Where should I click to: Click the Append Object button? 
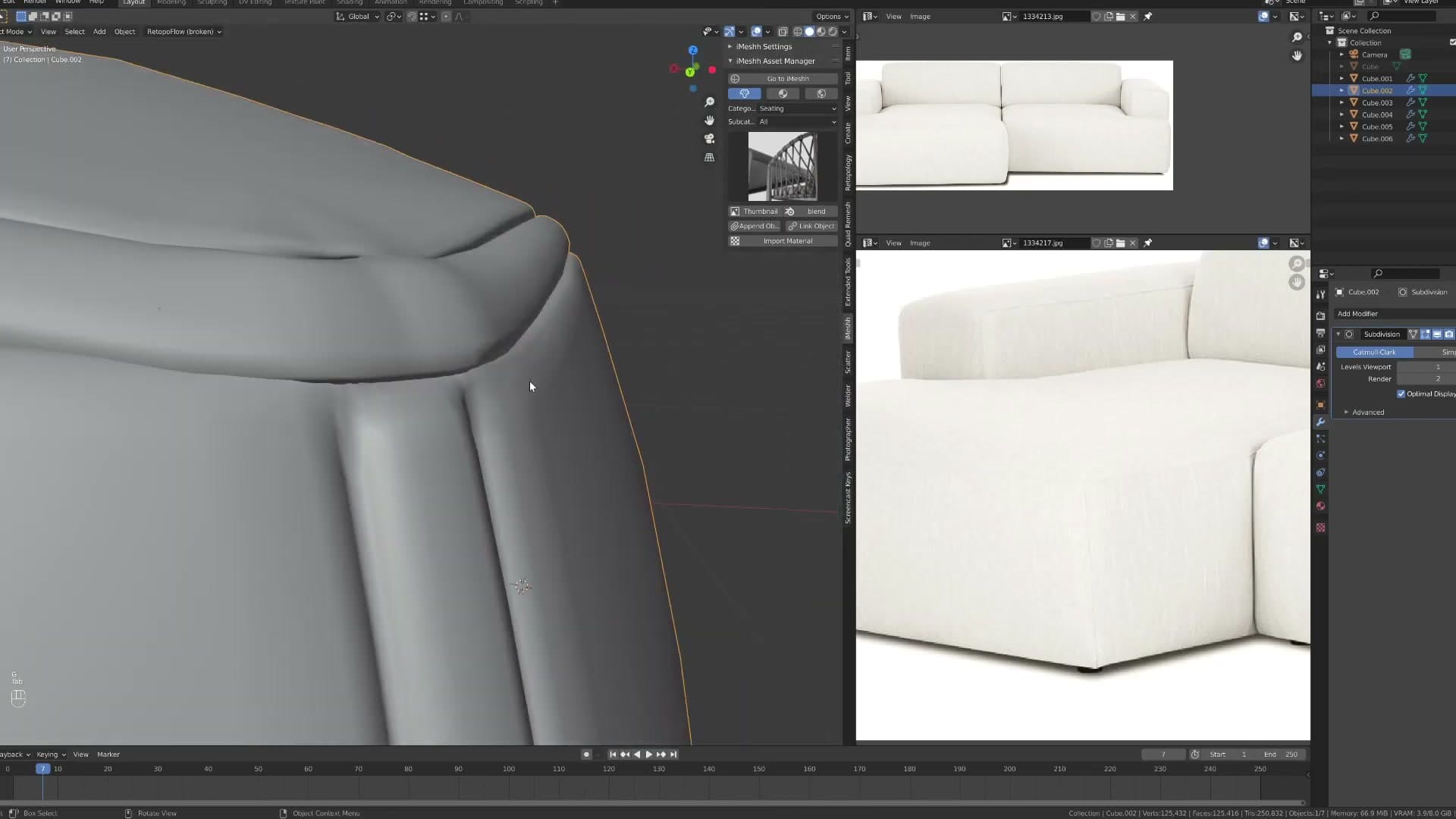tap(755, 226)
